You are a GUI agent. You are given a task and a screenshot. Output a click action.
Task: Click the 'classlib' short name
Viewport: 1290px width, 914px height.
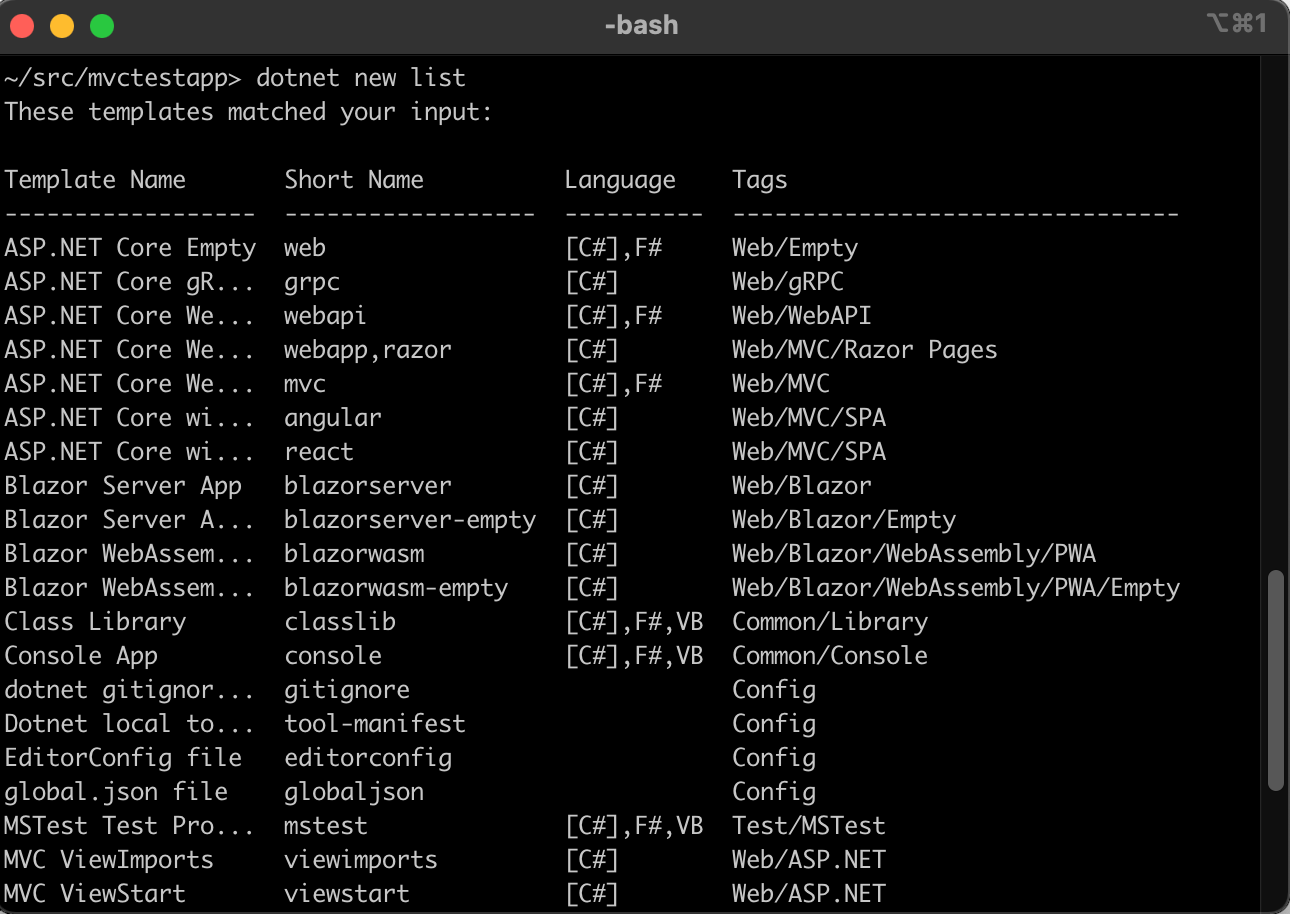340,622
